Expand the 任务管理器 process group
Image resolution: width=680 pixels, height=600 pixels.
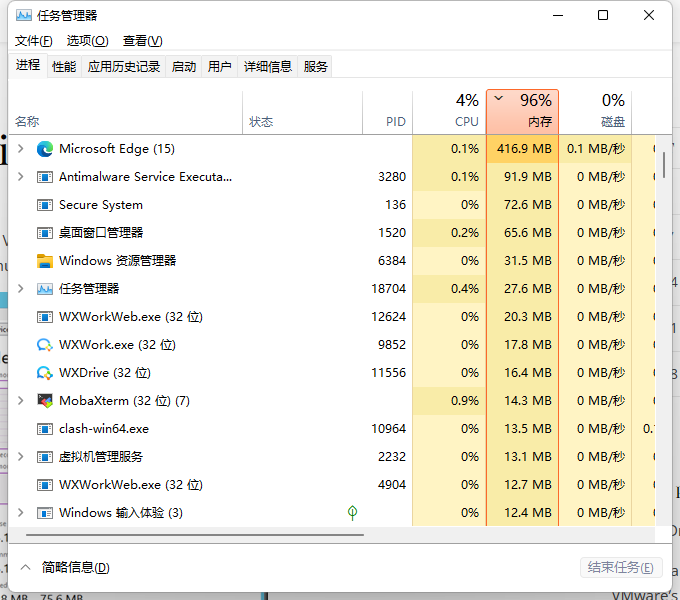[x=20, y=289]
